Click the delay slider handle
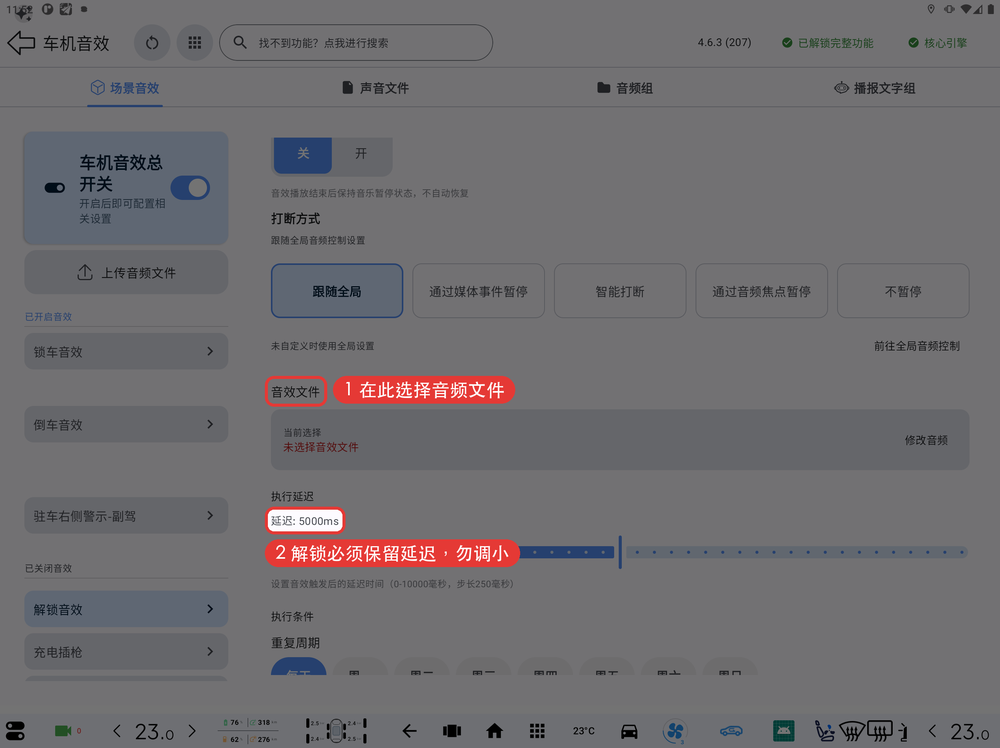Viewport: 1000px width, 748px height. 620,552
